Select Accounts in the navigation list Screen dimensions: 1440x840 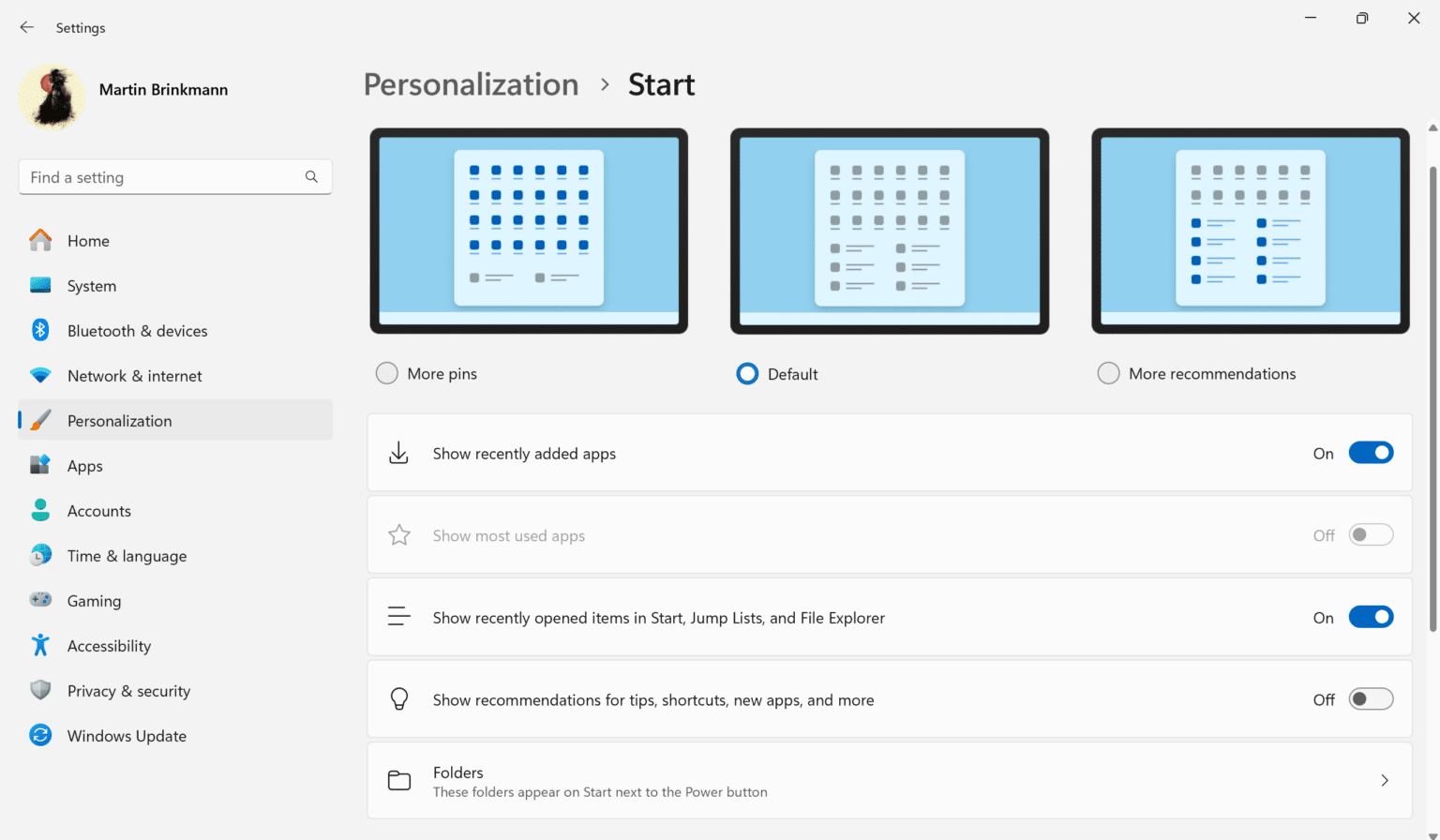[100, 510]
